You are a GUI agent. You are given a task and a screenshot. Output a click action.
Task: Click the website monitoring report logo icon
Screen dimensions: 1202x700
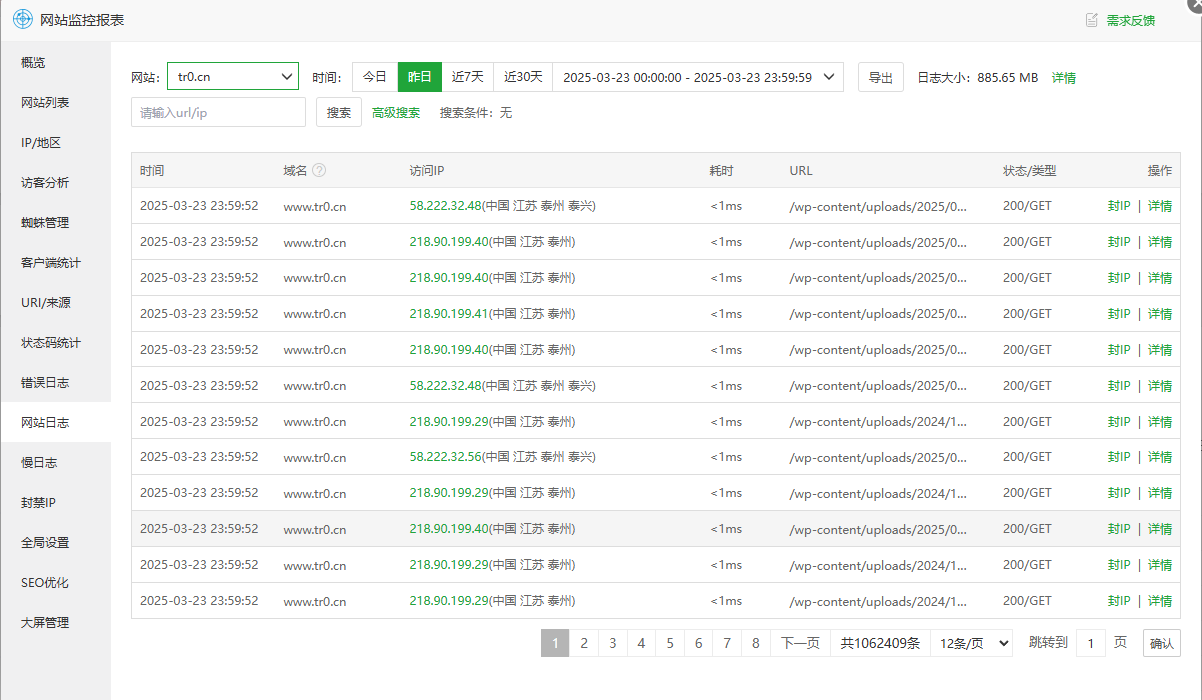(22, 20)
